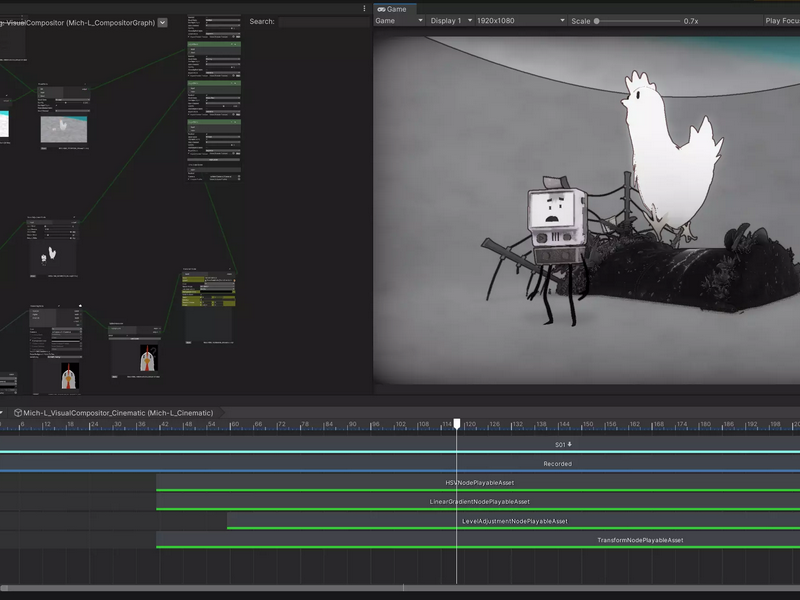This screenshot has width=800, height=600.
Task: Click the timeline playhead marker handle
Action: pos(457,423)
